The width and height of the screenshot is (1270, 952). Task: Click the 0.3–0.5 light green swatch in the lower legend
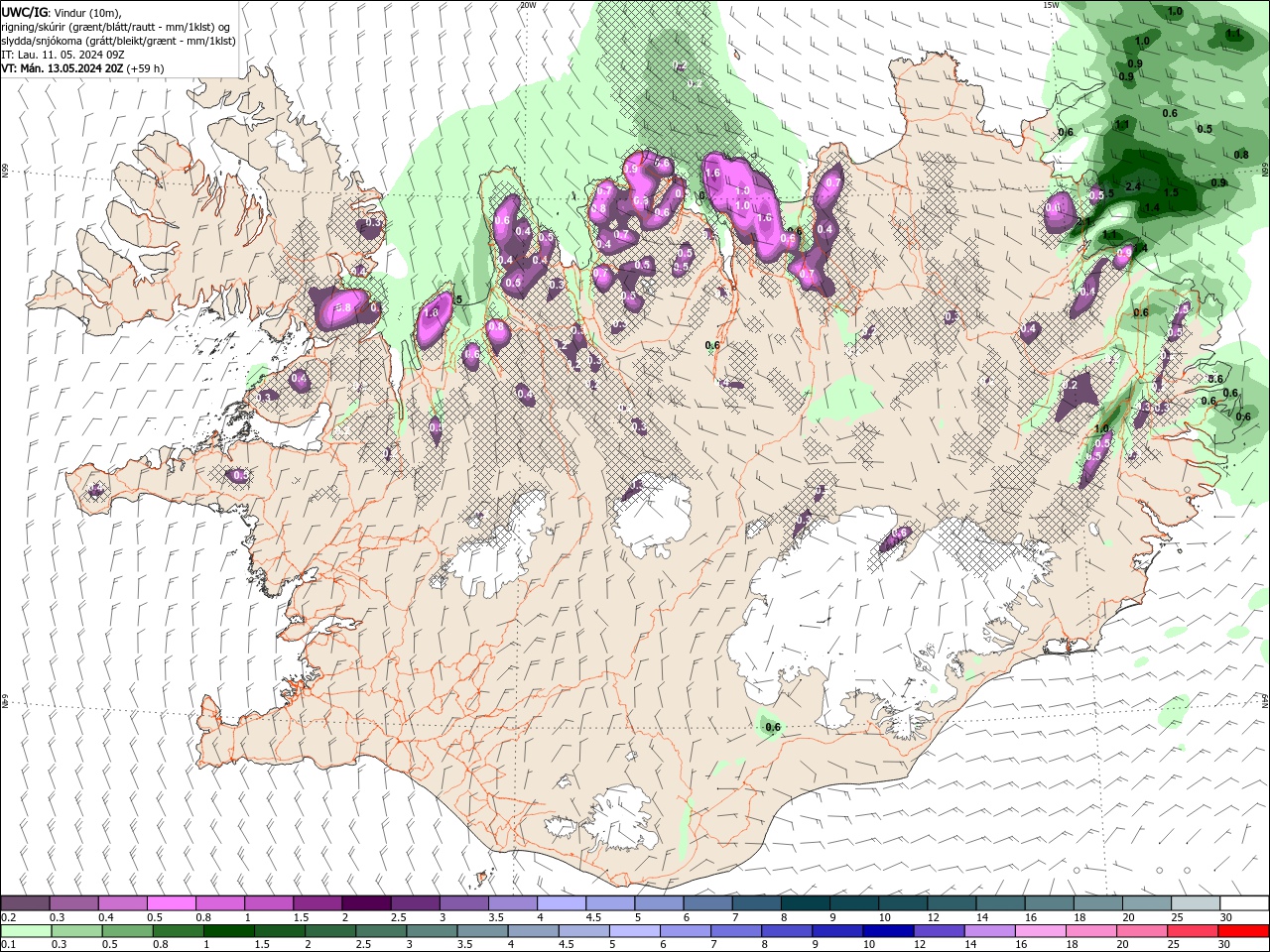pyautogui.click(x=76, y=931)
